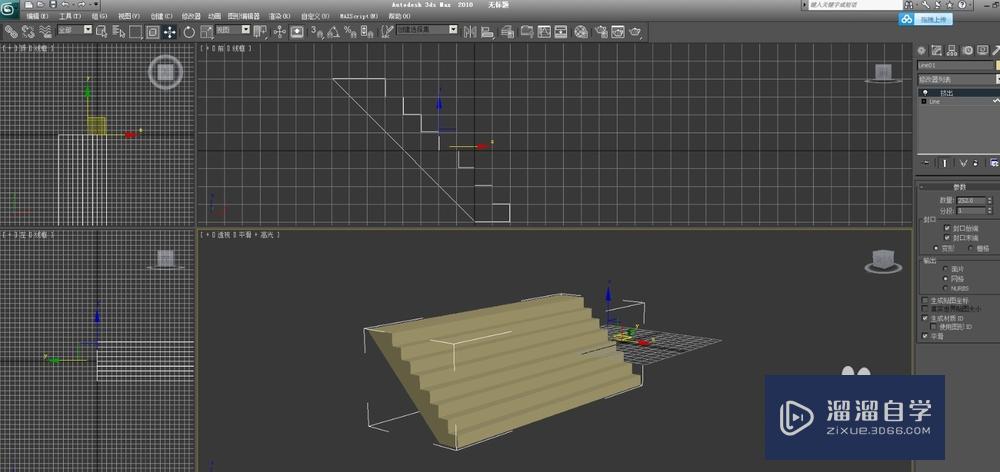Expand the Line entry in modifier stack

(x=923, y=101)
